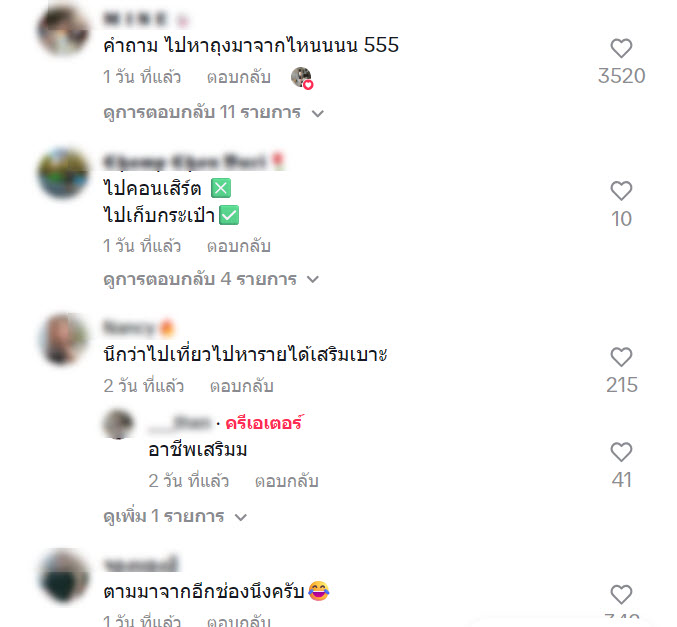This screenshot has width=677, height=627.
Task: Click the creator-liked avatar badge on the first comment
Action: [302, 78]
